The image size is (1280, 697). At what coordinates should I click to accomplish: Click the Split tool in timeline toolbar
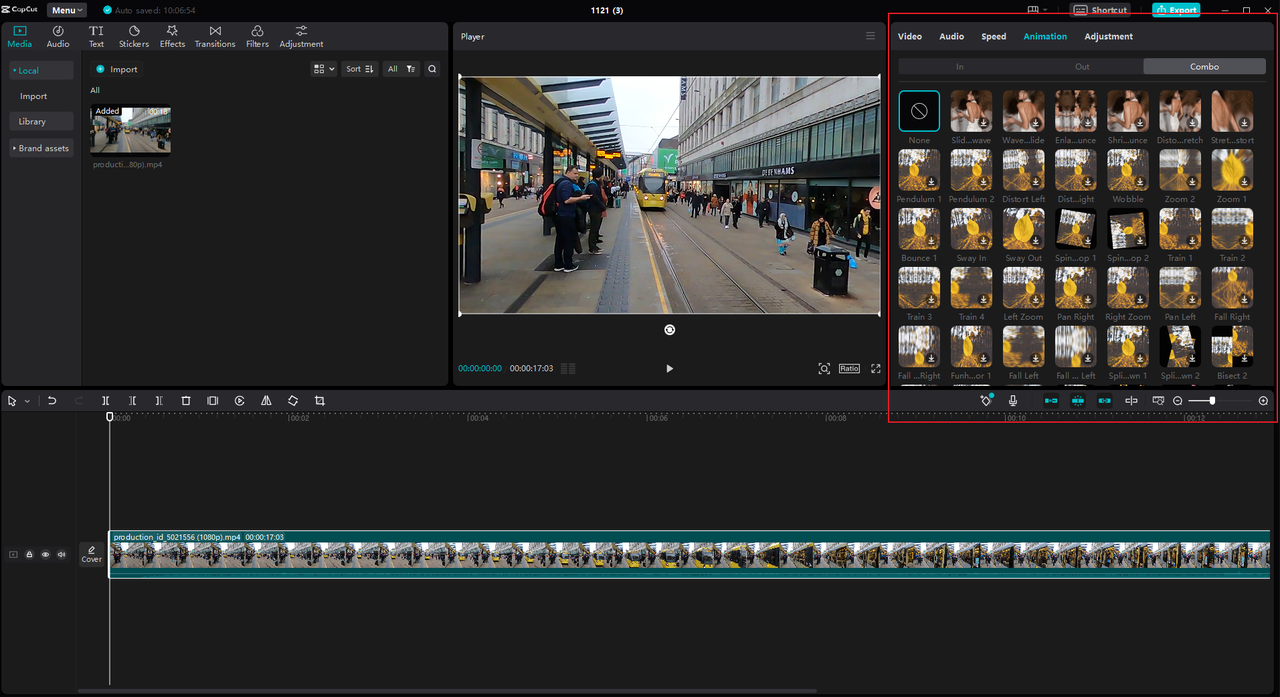(106, 401)
